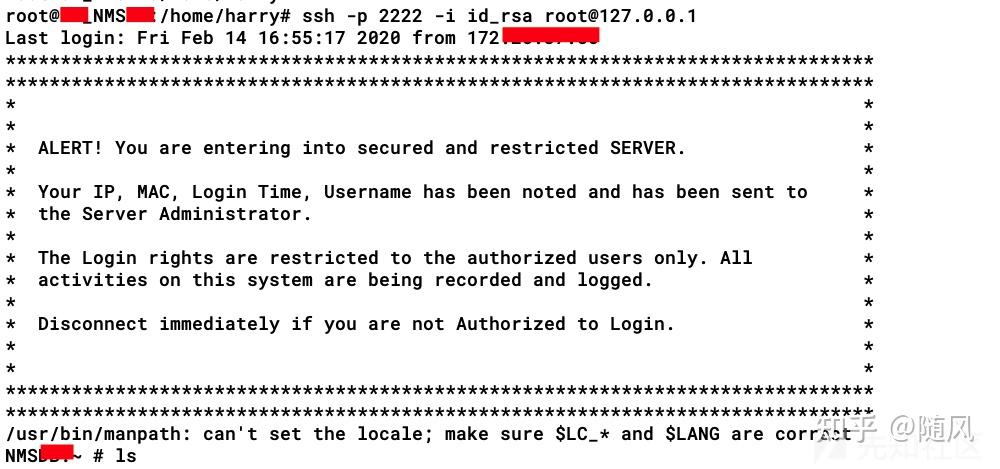The height and width of the screenshot is (469, 1000).
Task: Click the top asterisk banner border row
Action: coord(439,62)
